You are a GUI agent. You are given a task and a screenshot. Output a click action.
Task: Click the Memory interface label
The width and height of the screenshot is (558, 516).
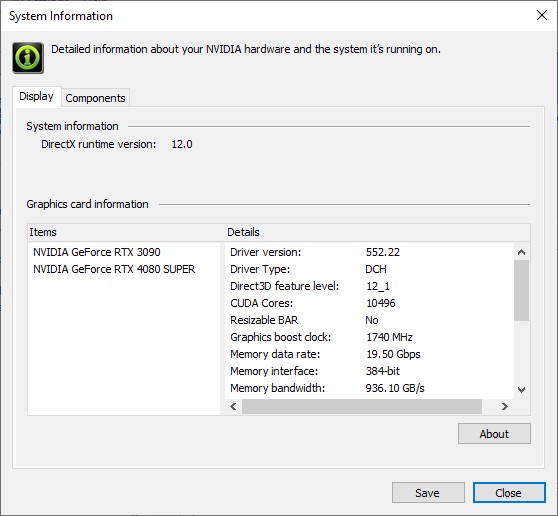(x=274, y=372)
